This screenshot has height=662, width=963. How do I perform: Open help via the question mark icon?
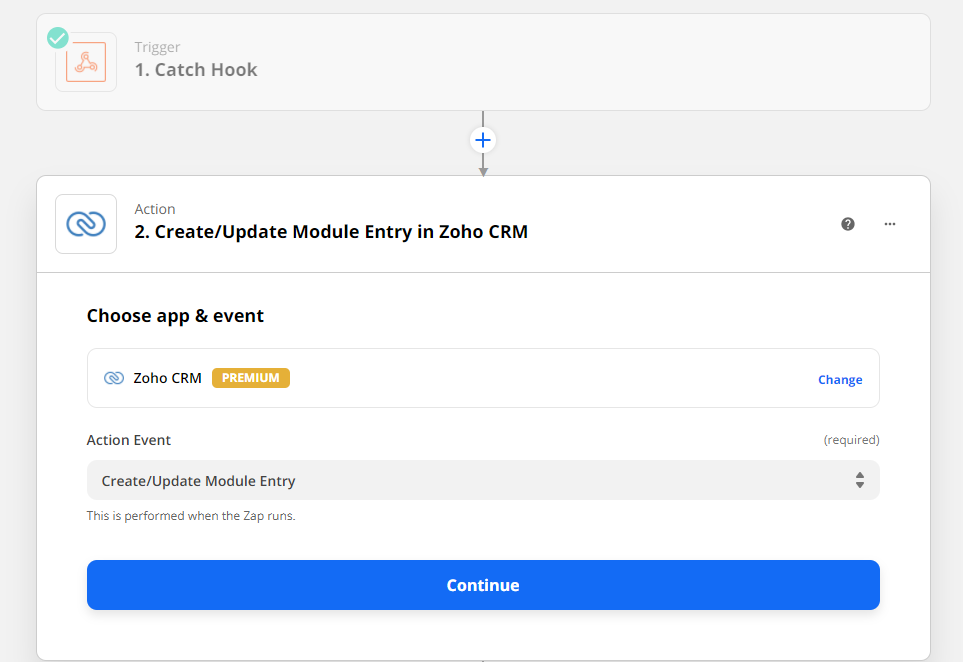pos(848,224)
